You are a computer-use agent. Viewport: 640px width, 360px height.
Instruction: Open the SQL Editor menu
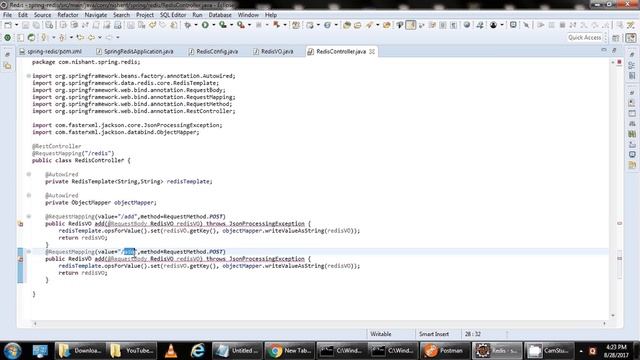point(173,15)
